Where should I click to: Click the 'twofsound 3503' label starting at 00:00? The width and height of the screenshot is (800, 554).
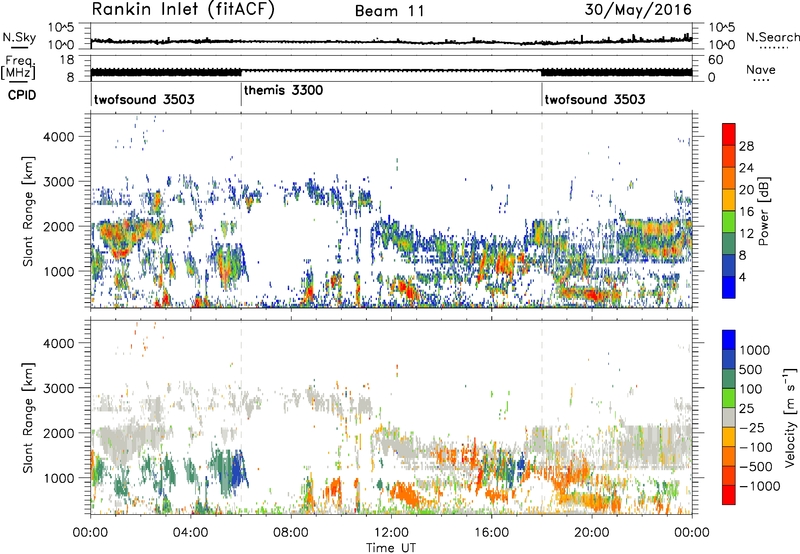pyautogui.click(x=144, y=99)
